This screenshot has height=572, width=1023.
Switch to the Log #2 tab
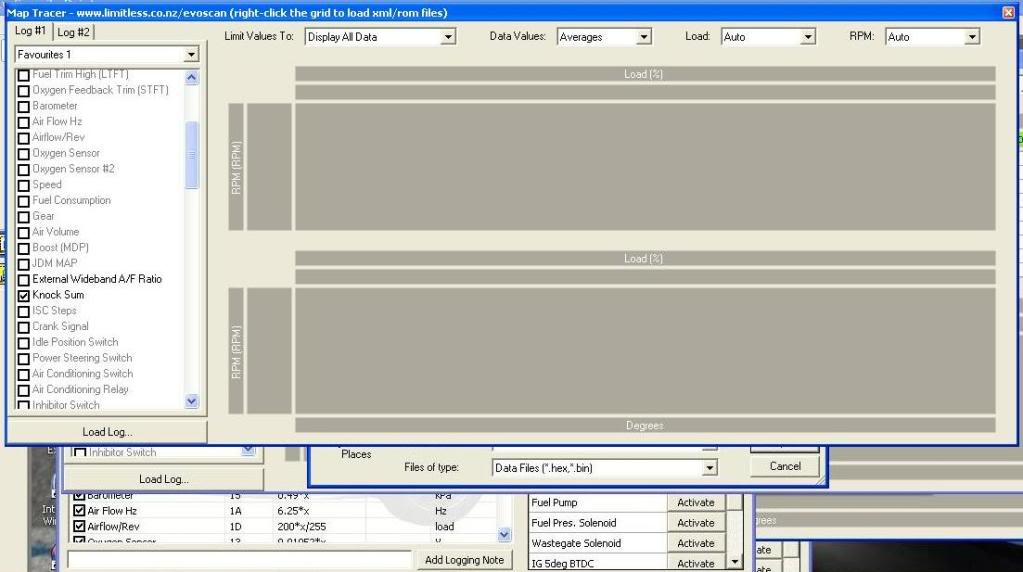(73, 32)
